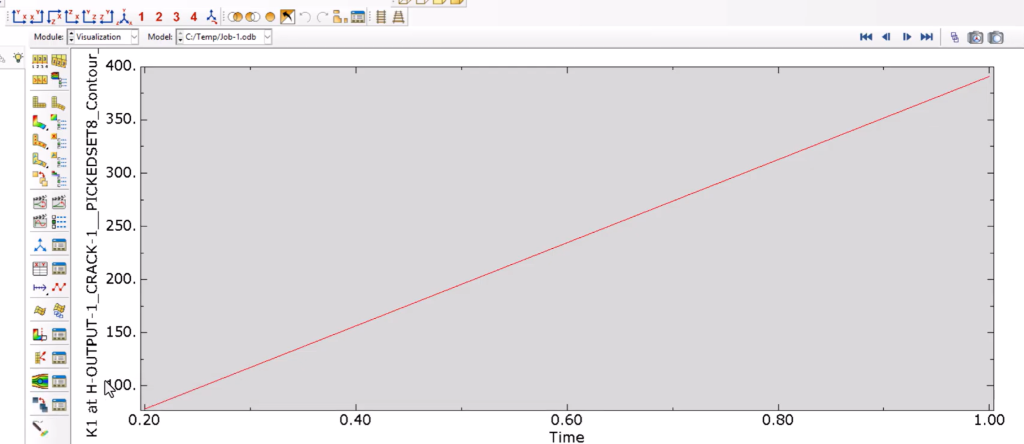Click the Time axis title on the plot
Image resolution: width=1024 pixels, height=444 pixels.
click(564, 437)
